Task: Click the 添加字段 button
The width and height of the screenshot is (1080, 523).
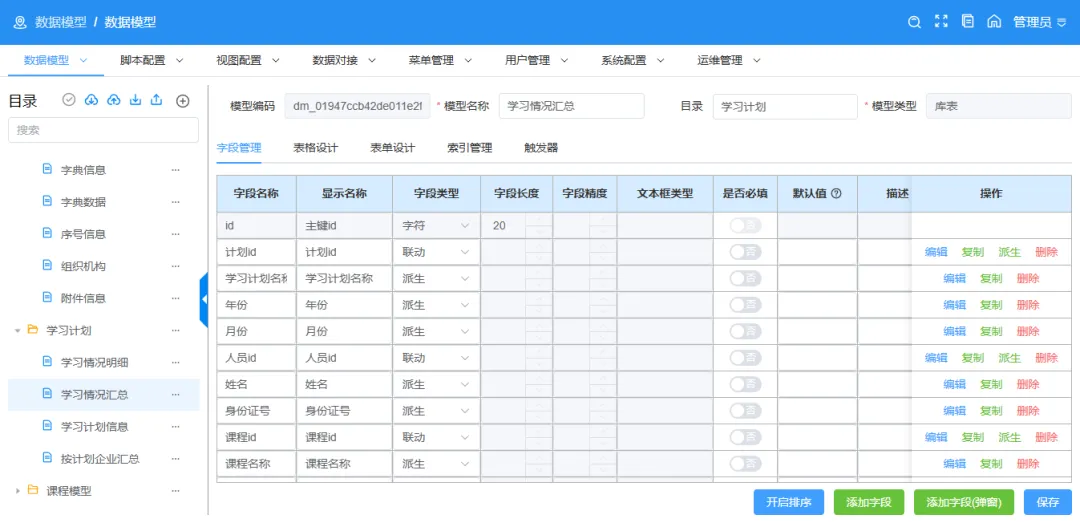Action: (869, 502)
